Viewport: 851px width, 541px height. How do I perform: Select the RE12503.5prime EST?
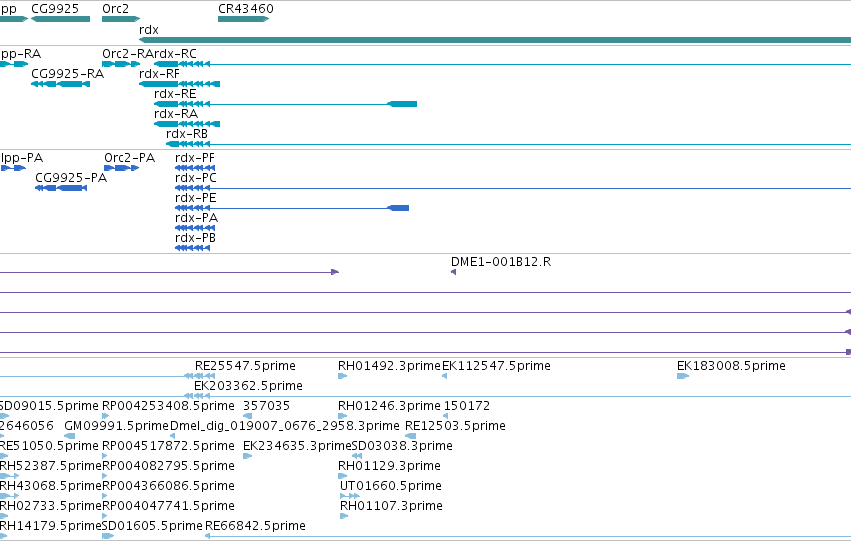tap(411, 436)
